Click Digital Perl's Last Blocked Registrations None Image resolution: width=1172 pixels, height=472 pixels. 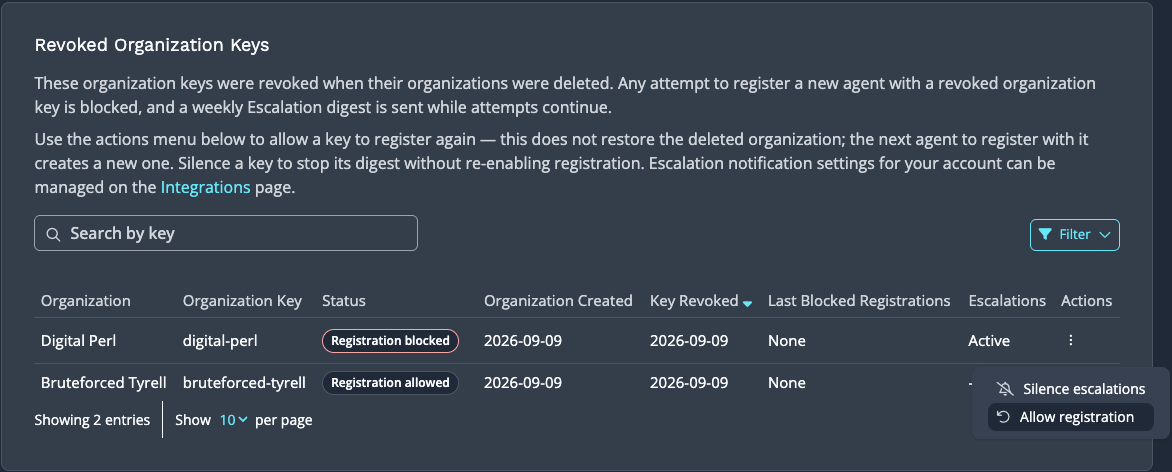point(786,341)
